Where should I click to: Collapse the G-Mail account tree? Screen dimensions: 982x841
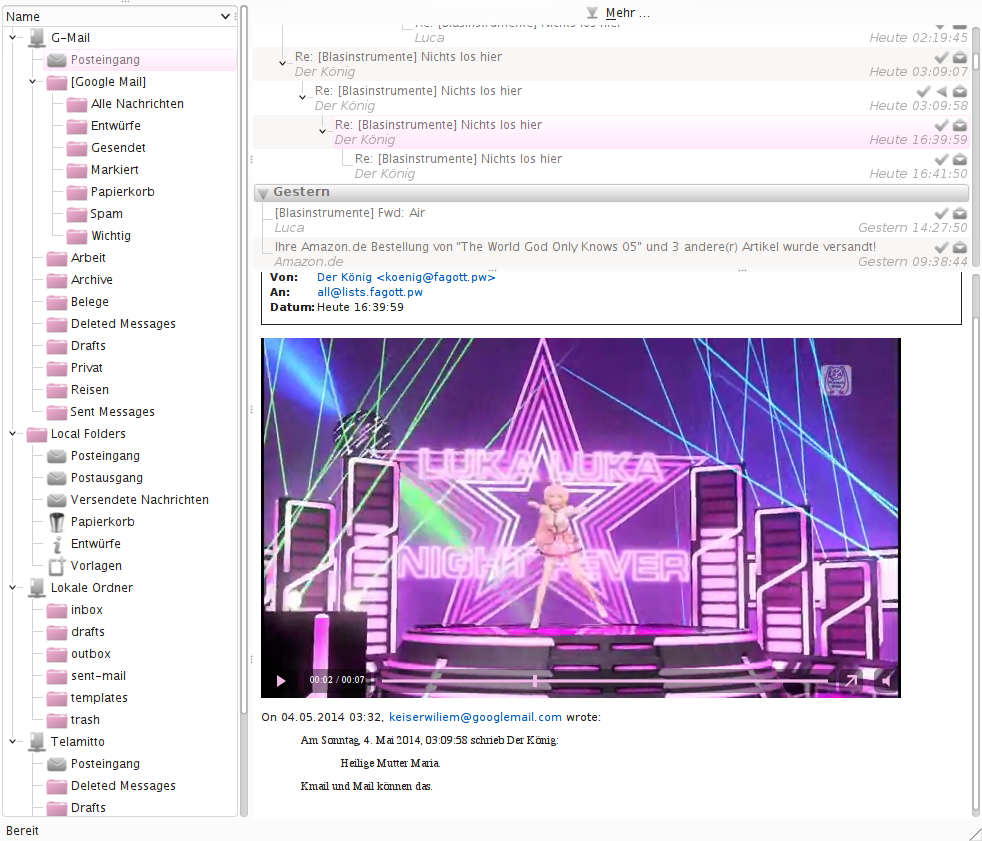click(13, 38)
